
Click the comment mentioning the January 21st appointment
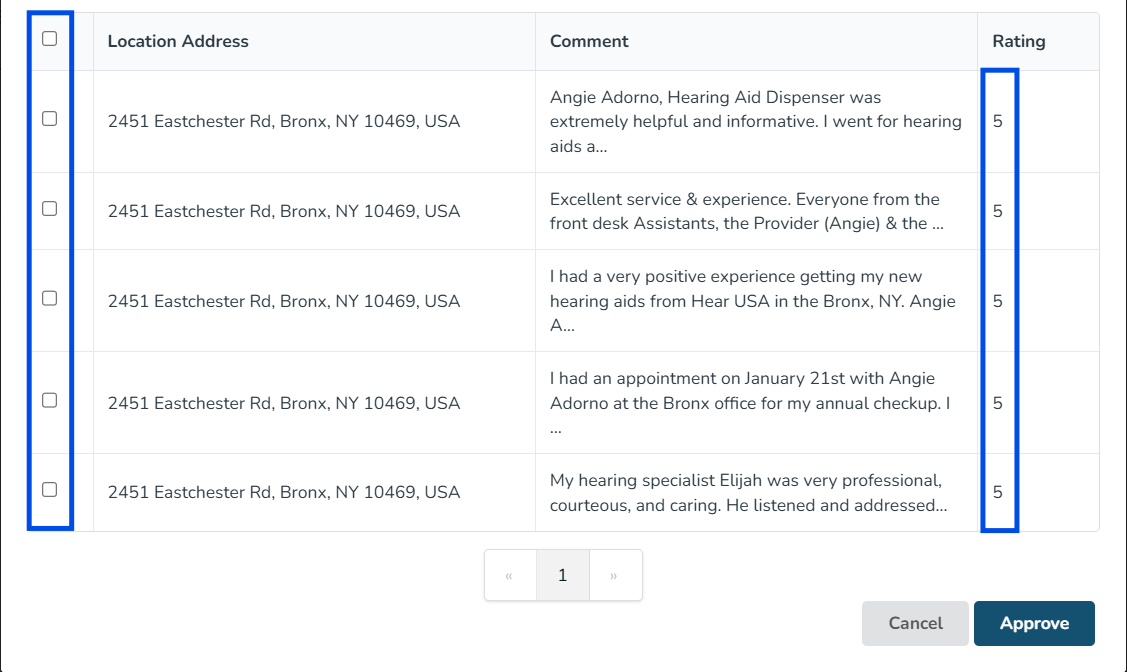750,403
